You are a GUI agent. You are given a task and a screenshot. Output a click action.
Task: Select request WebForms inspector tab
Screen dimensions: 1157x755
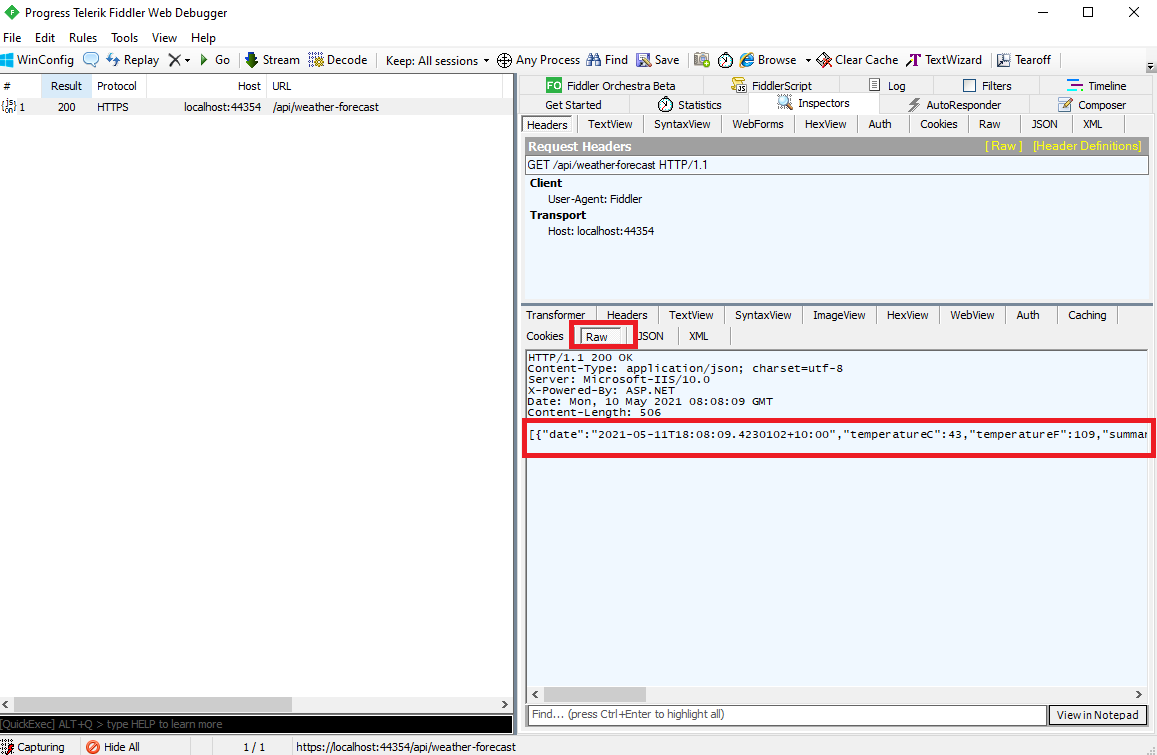coord(758,124)
